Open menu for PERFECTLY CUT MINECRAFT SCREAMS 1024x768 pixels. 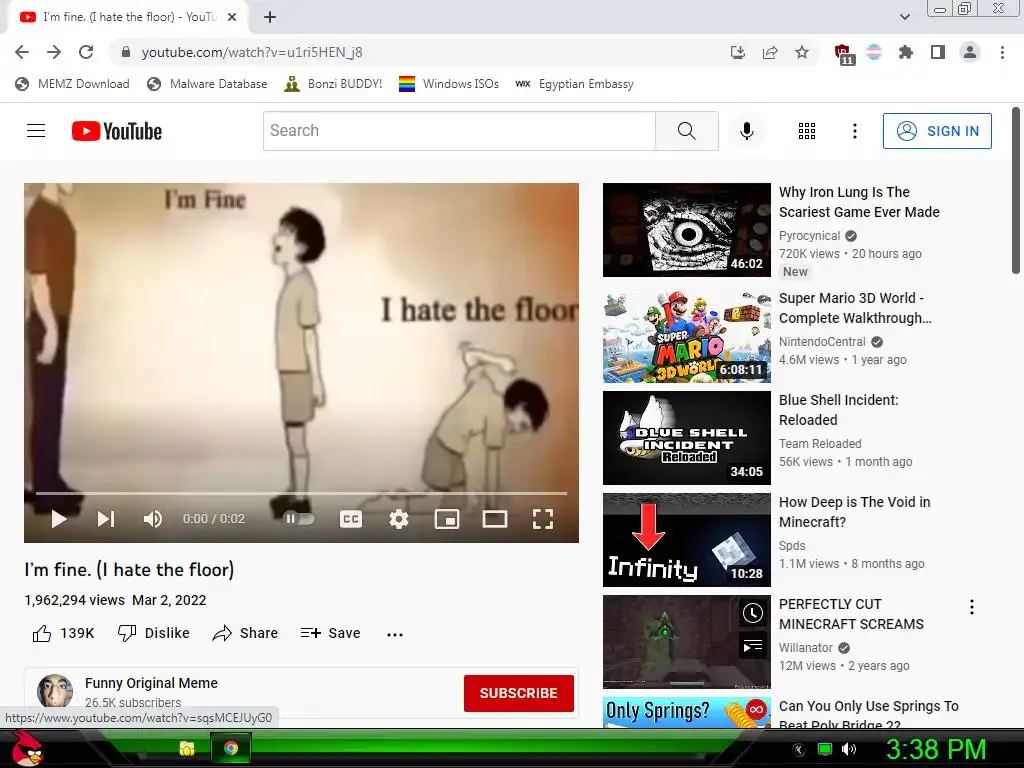click(972, 607)
